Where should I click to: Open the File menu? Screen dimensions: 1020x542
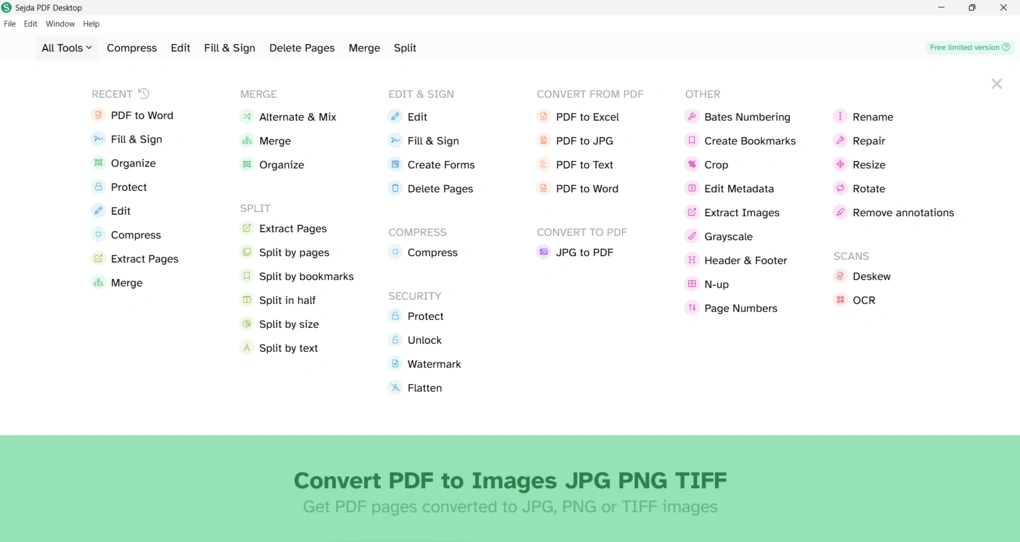pyautogui.click(x=10, y=23)
